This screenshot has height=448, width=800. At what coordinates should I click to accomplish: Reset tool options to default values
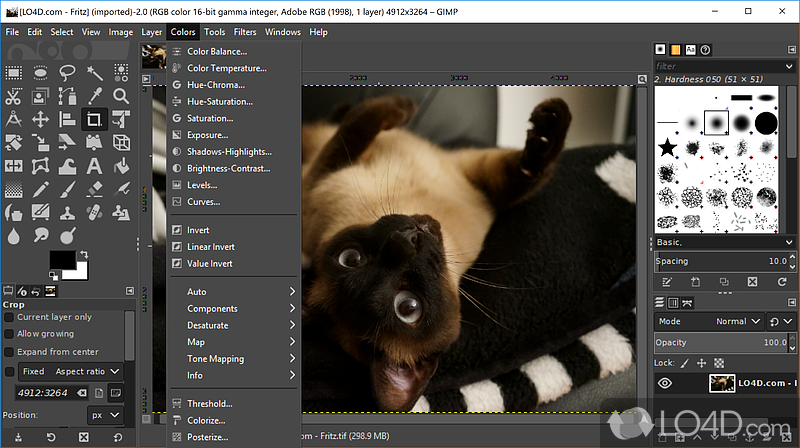point(118,437)
